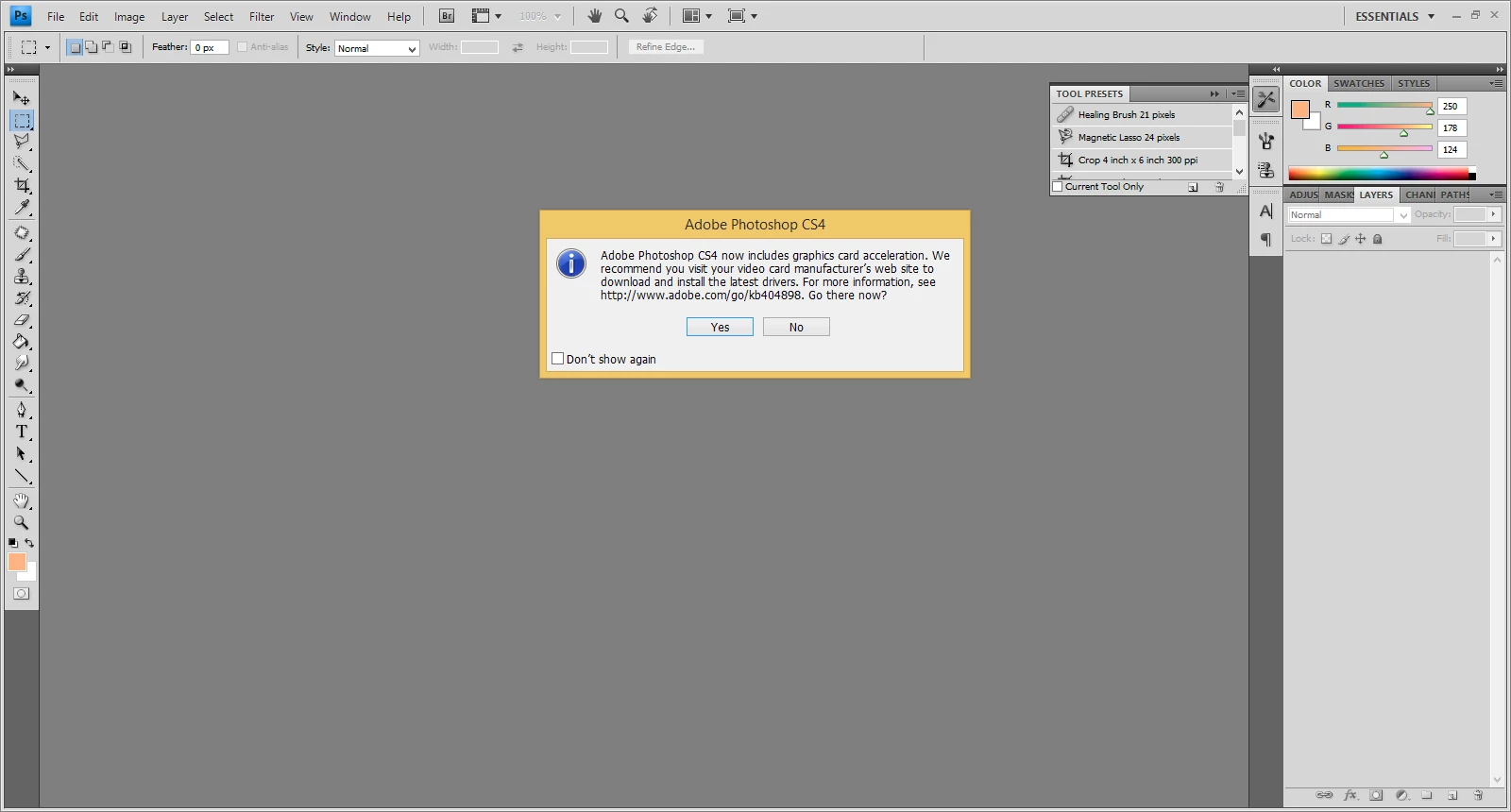
Task: Click the foreground color swatch in toolbox
Action: (x=16, y=561)
